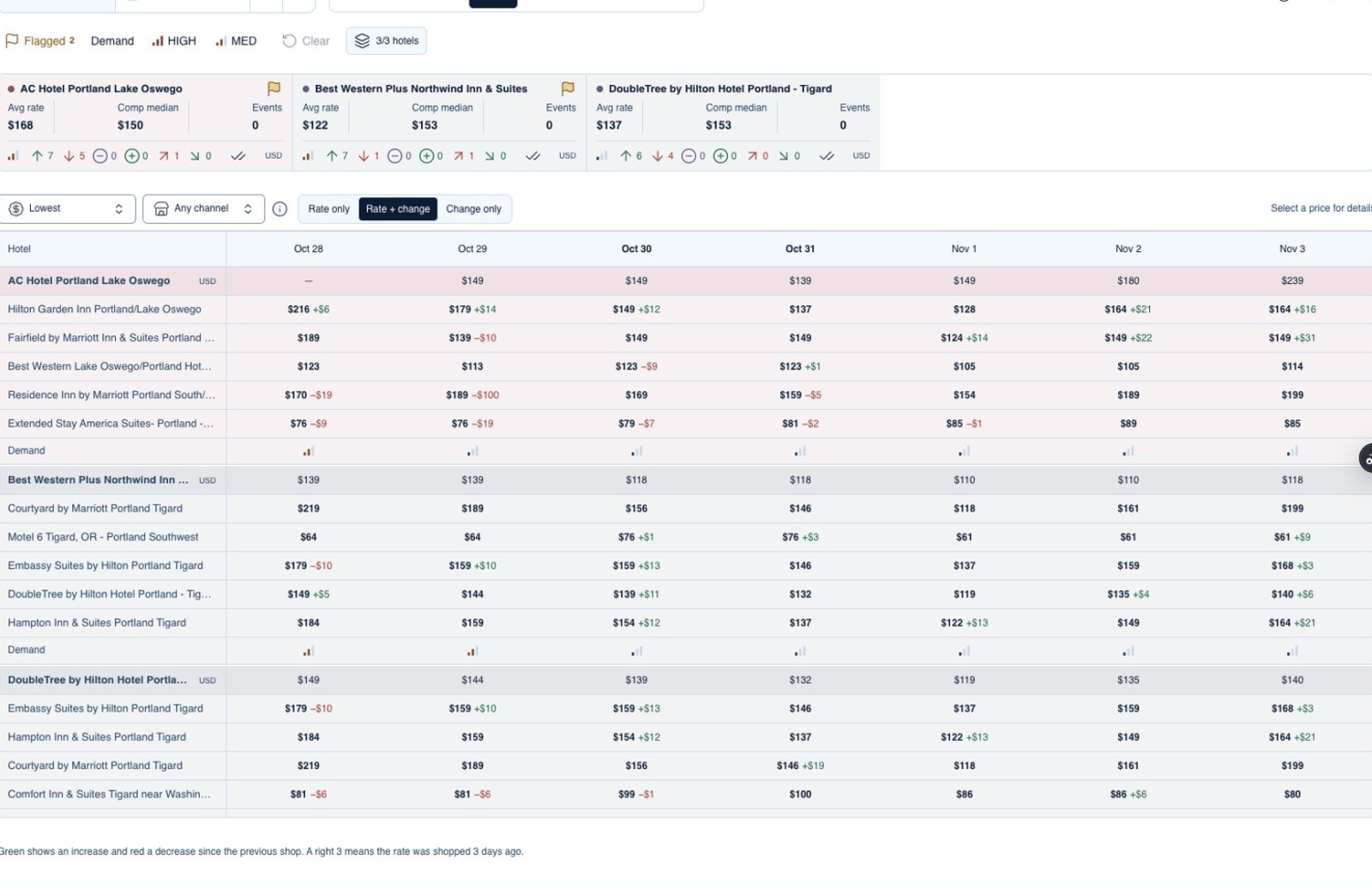Click double checkmark on DoubleTree card

click(x=827, y=156)
